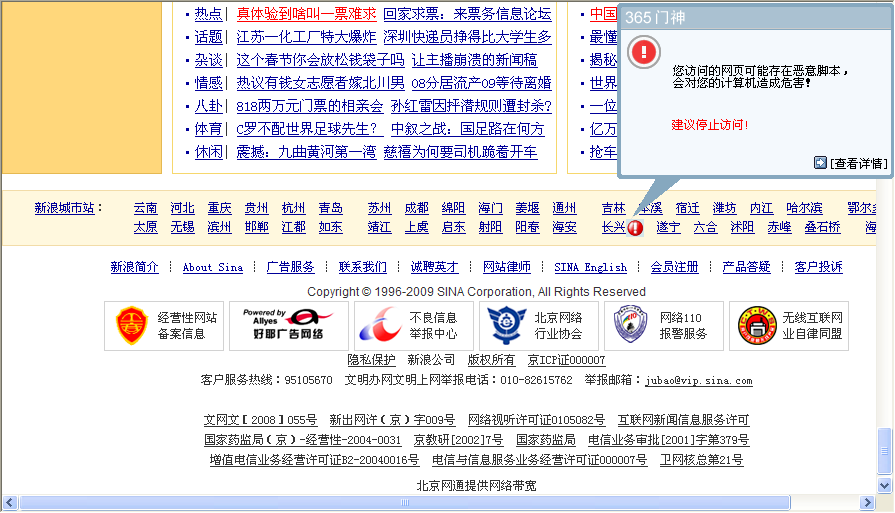895x513 pixels.
Task: Open the red 真体验到啥叫一票难求 headline
Action: [307, 14]
